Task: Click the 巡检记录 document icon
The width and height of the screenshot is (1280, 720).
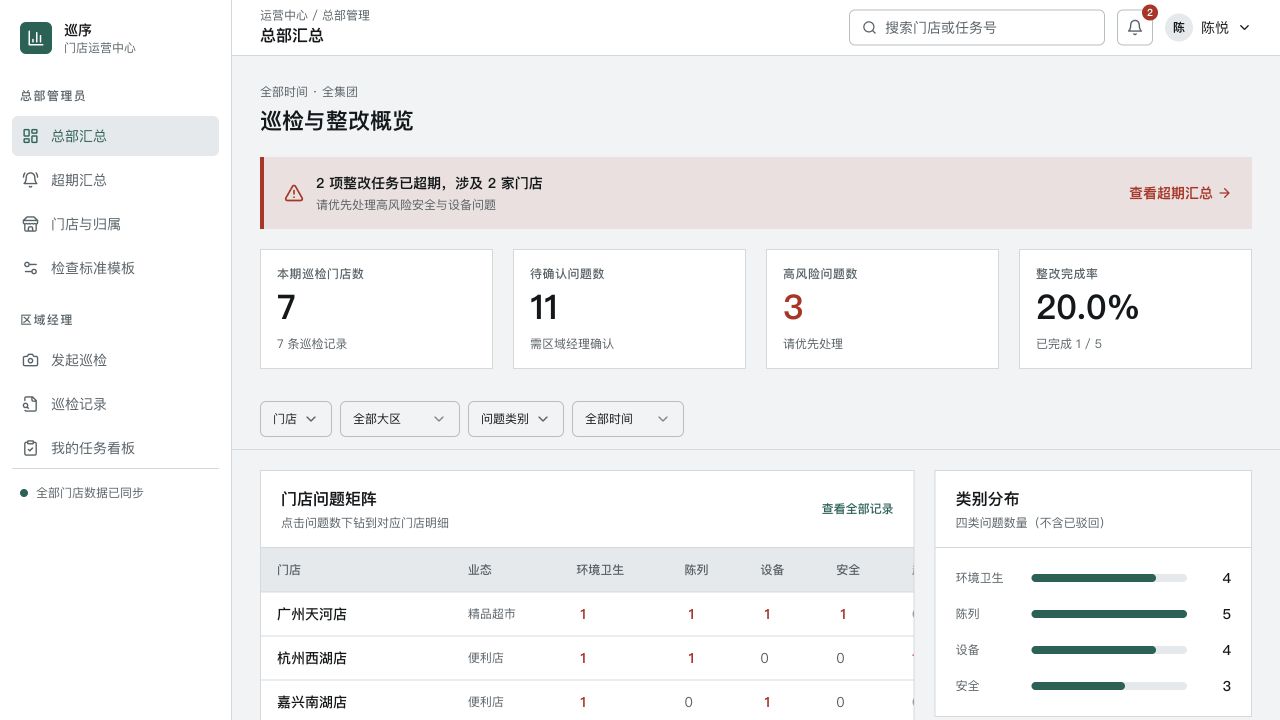Action: coord(30,404)
